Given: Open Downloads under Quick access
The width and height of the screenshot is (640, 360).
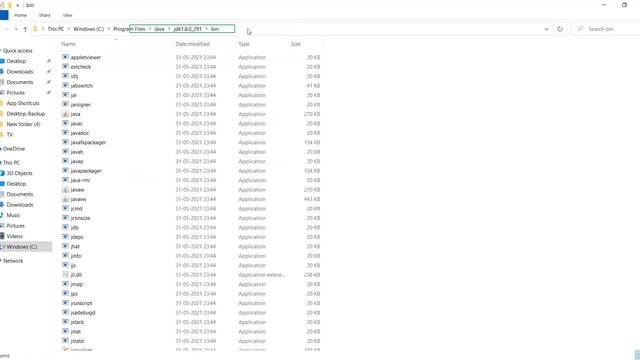Looking at the screenshot, I should (x=20, y=72).
